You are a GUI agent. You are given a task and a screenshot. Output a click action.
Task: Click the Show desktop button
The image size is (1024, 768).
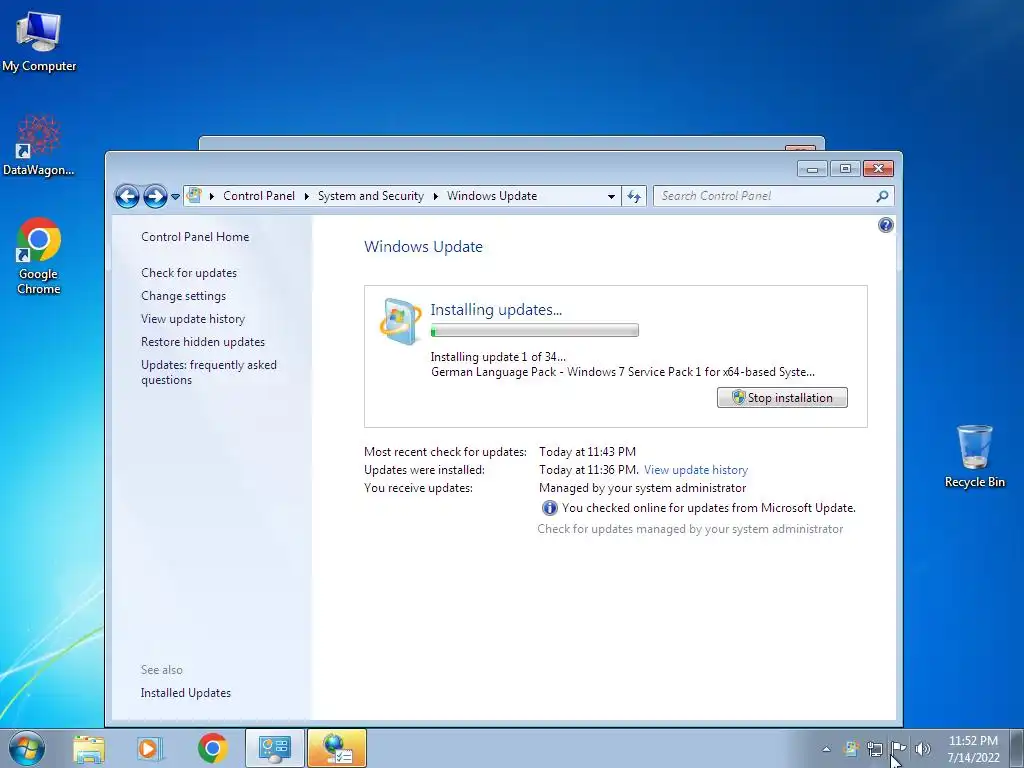tap(1016, 748)
